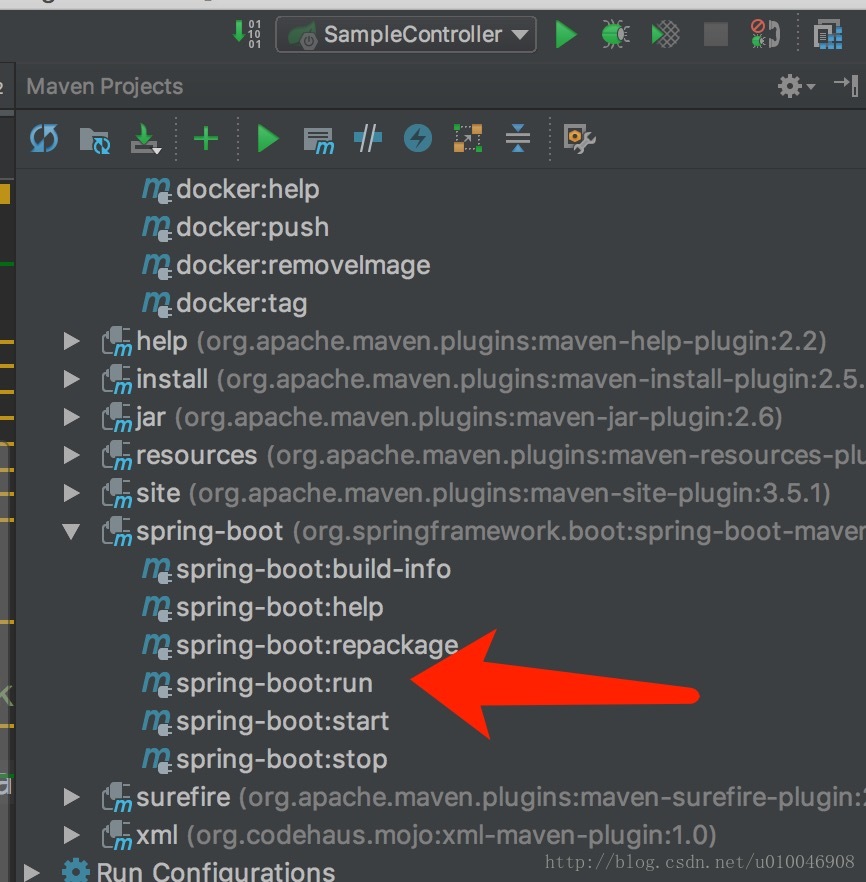Image resolution: width=866 pixels, height=882 pixels.
Task: Select spring-boot:run goal
Action: [x=274, y=683]
